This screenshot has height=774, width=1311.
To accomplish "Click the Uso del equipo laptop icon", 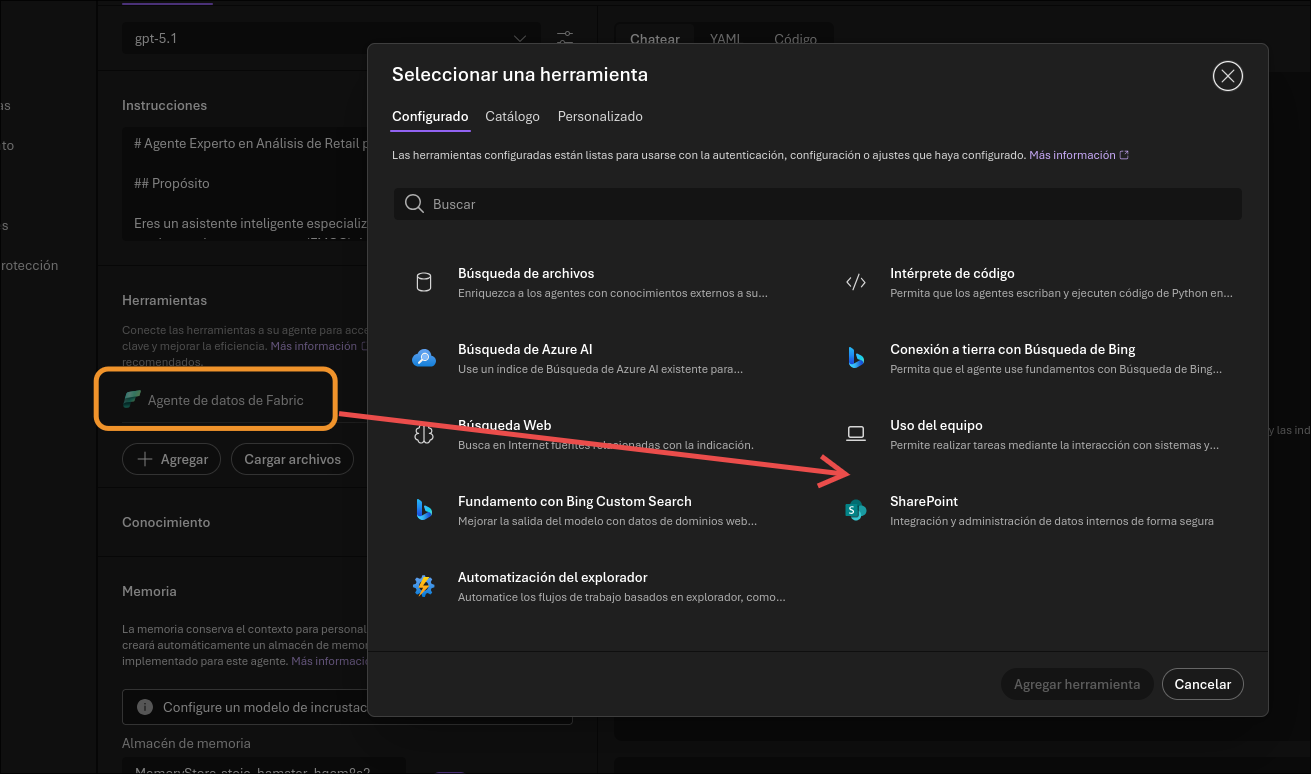I will pos(856,434).
